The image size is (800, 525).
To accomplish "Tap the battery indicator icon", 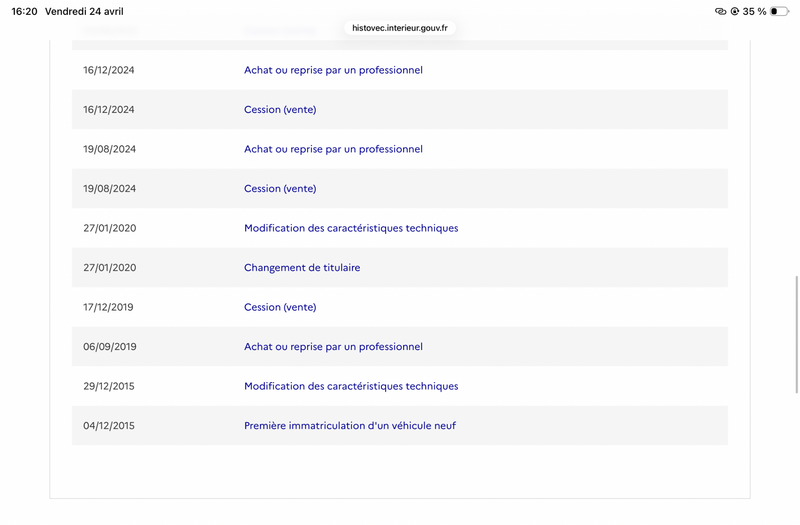I will (779, 11).
